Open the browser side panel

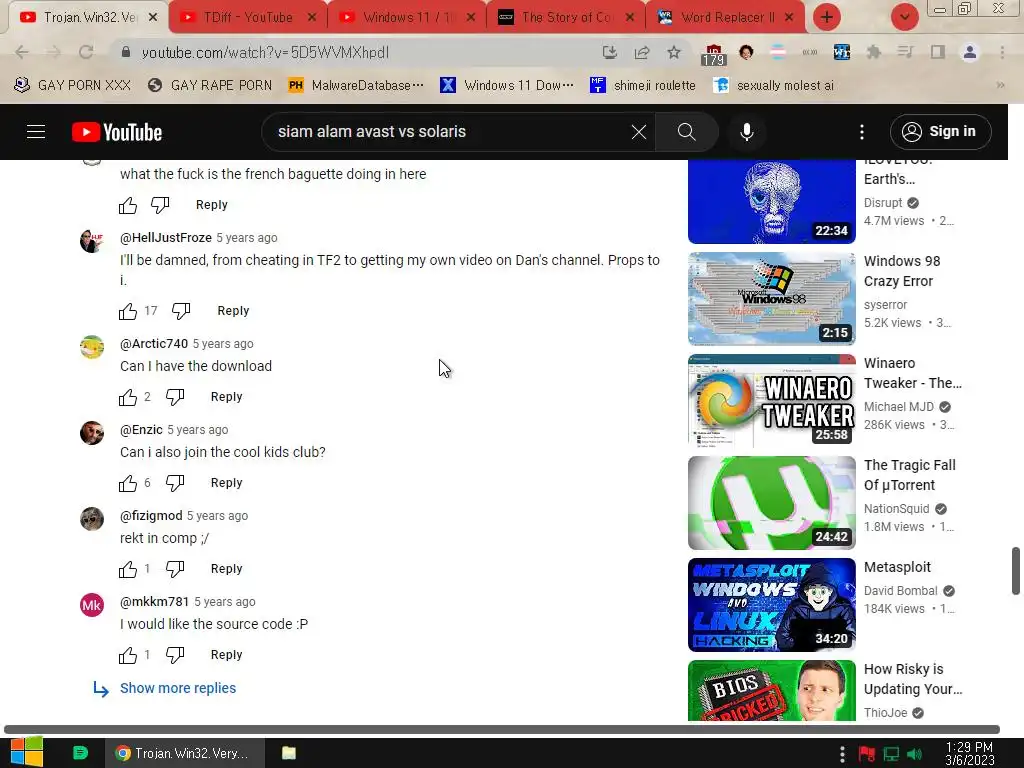pyautogui.click(x=938, y=52)
